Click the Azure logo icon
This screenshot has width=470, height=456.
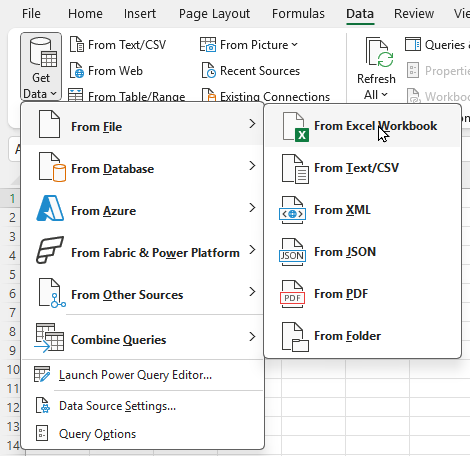click(50, 208)
